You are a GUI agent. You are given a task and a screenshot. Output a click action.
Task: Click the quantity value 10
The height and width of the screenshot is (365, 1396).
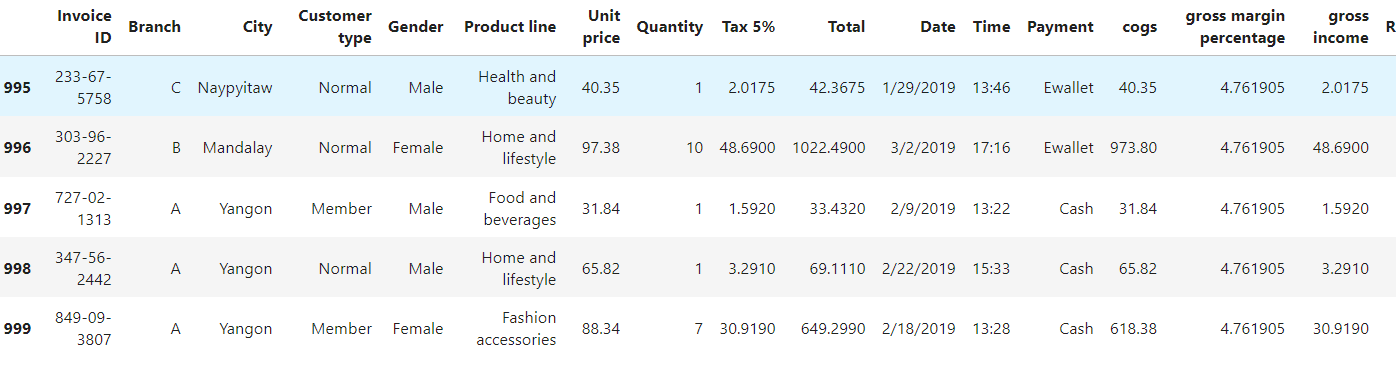click(694, 147)
